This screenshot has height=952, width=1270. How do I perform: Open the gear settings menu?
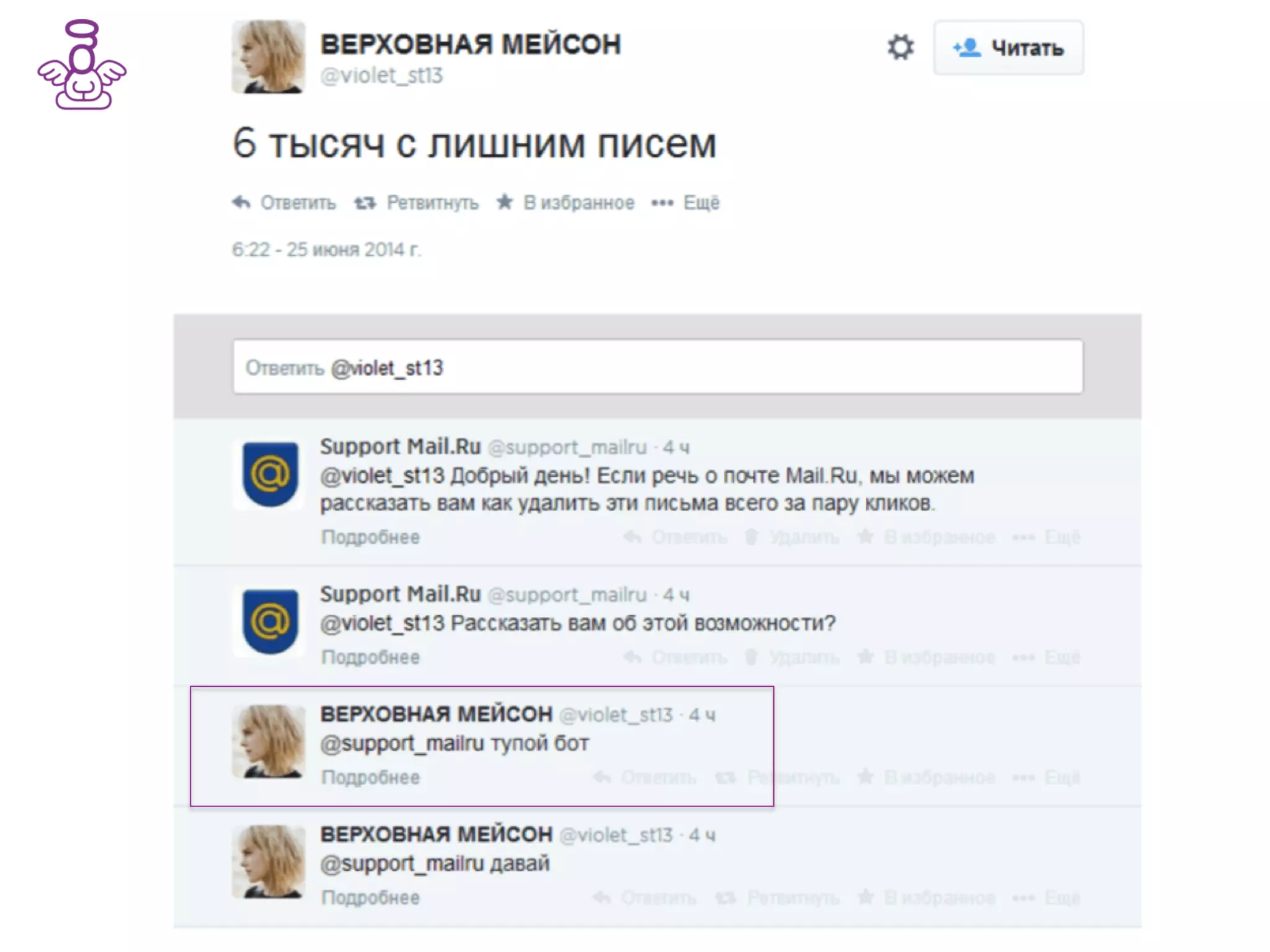[900, 48]
